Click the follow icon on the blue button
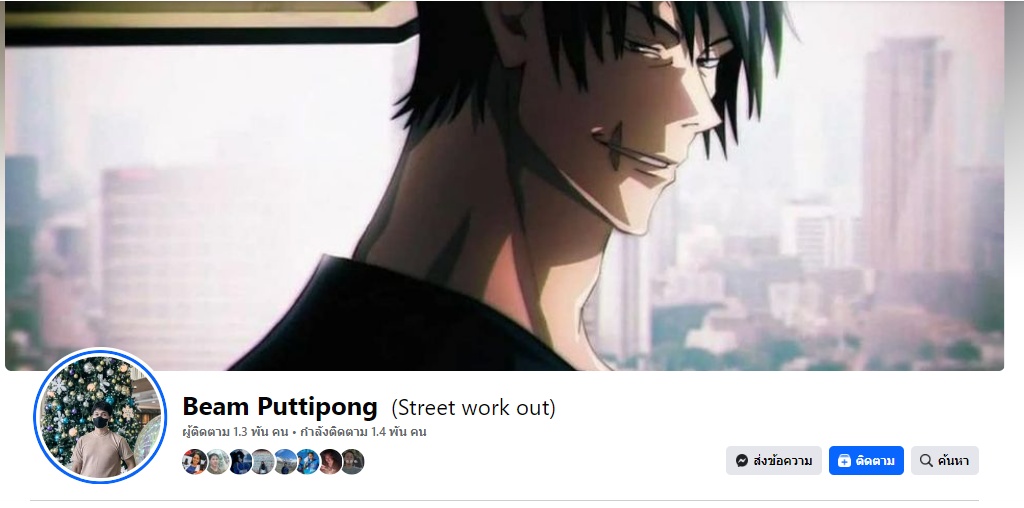Screen dimensions: 1024x508 click(844, 461)
